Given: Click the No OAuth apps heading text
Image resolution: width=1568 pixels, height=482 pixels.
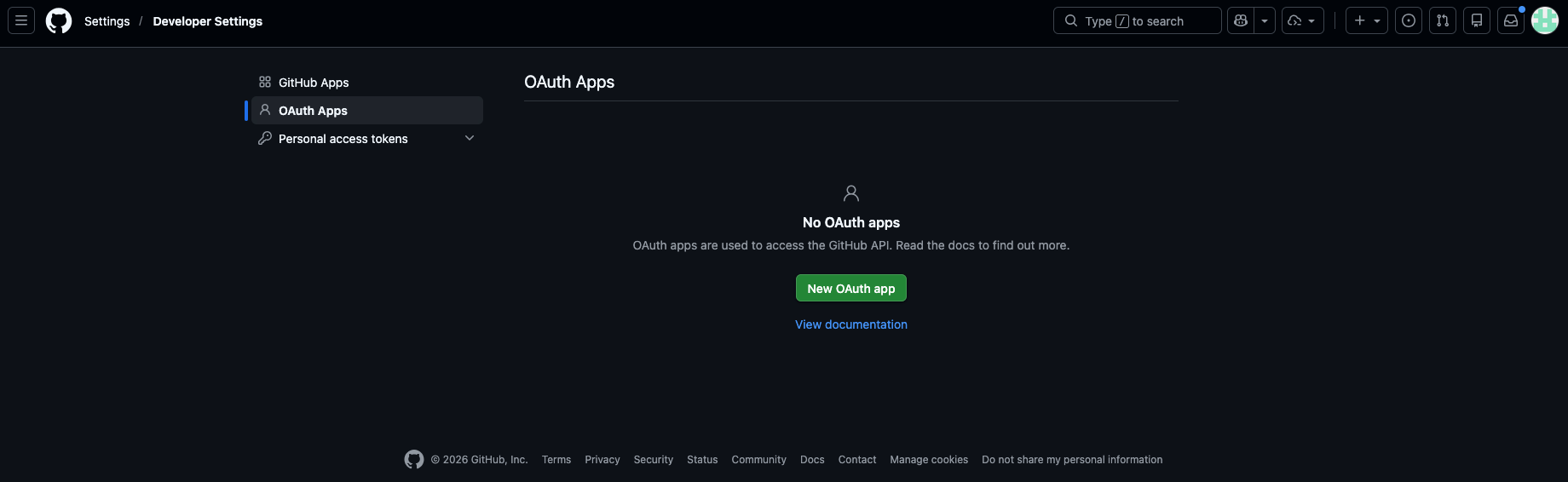Looking at the screenshot, I should (x=851, y=222).
